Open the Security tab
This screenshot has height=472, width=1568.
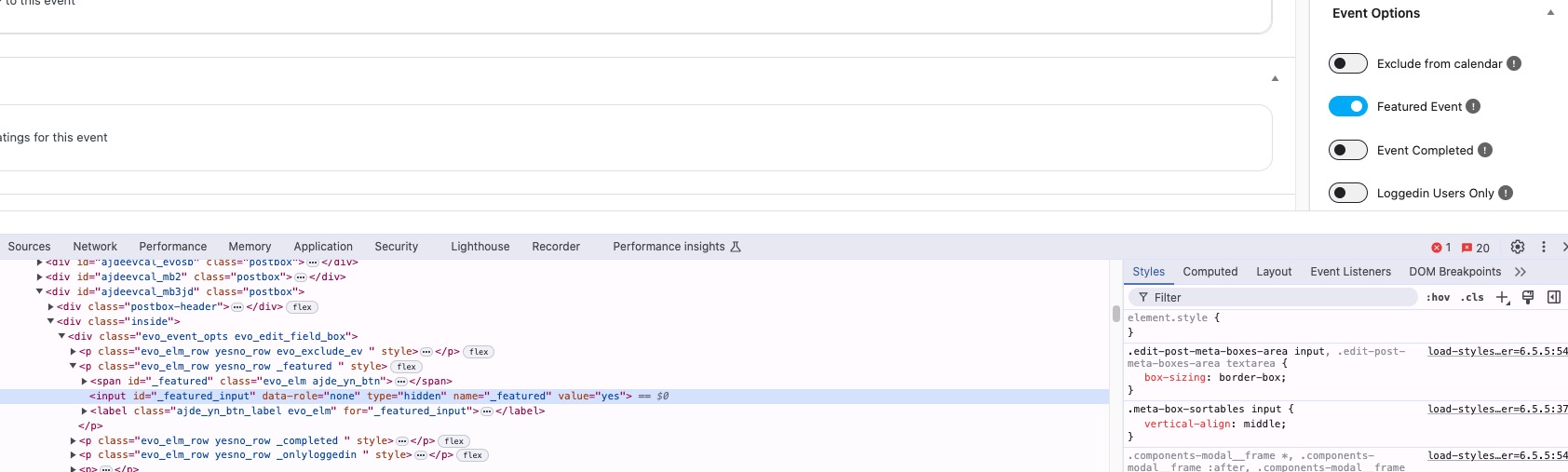pos(397,247)
